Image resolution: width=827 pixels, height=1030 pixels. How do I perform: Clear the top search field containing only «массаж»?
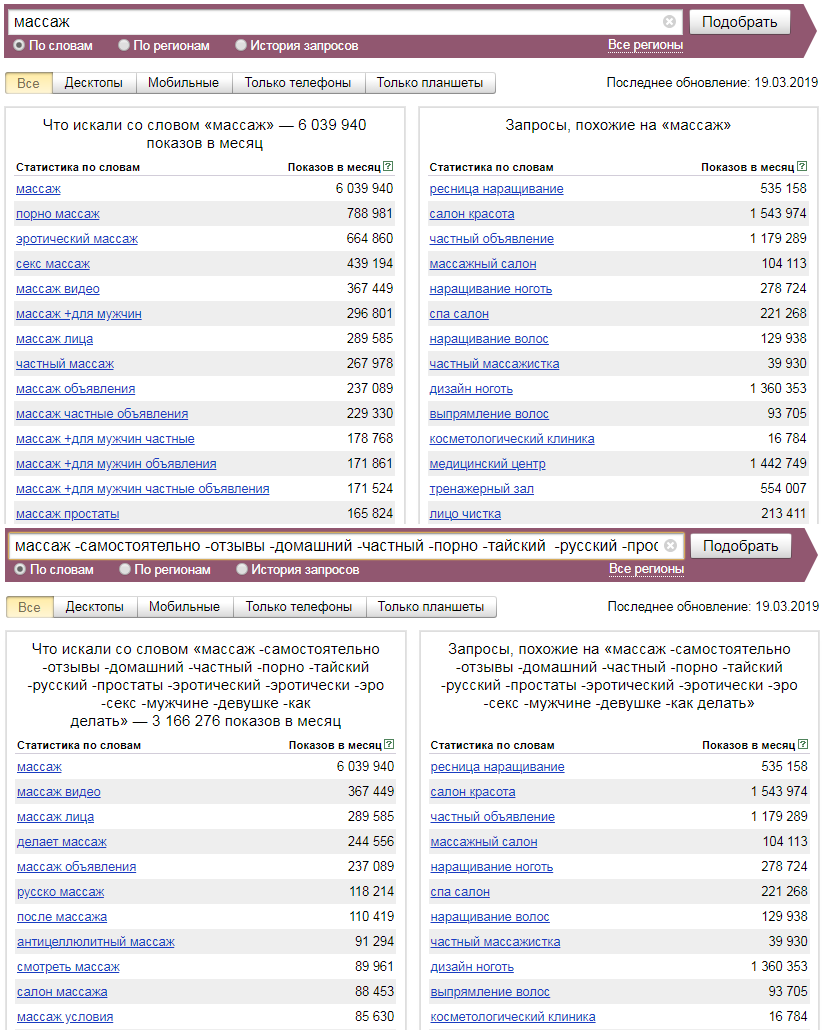coord(669,21)
